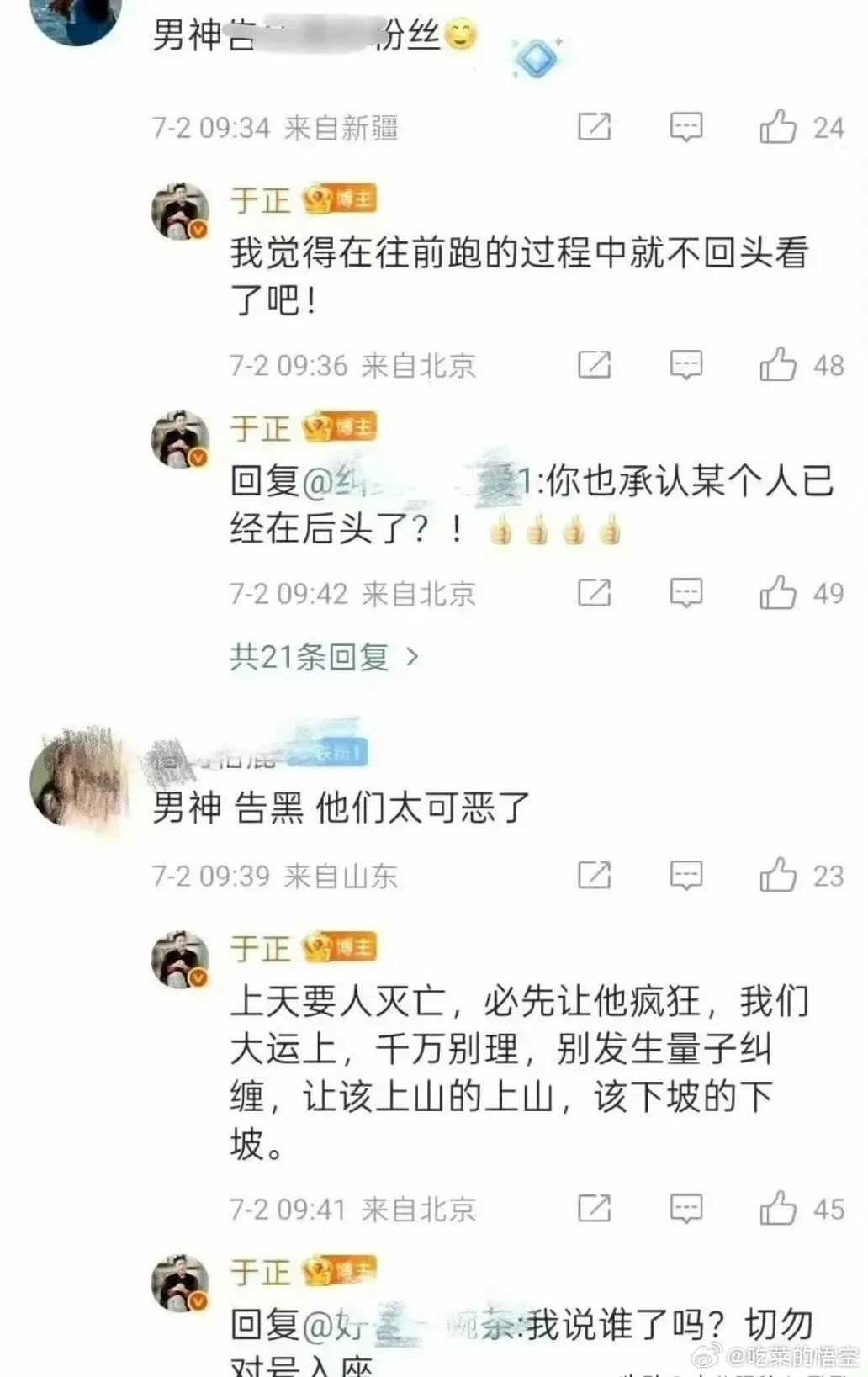Share the 7-2 09:34 comment from 新疆
This screenshot has height=1377, width=868.
594,127
